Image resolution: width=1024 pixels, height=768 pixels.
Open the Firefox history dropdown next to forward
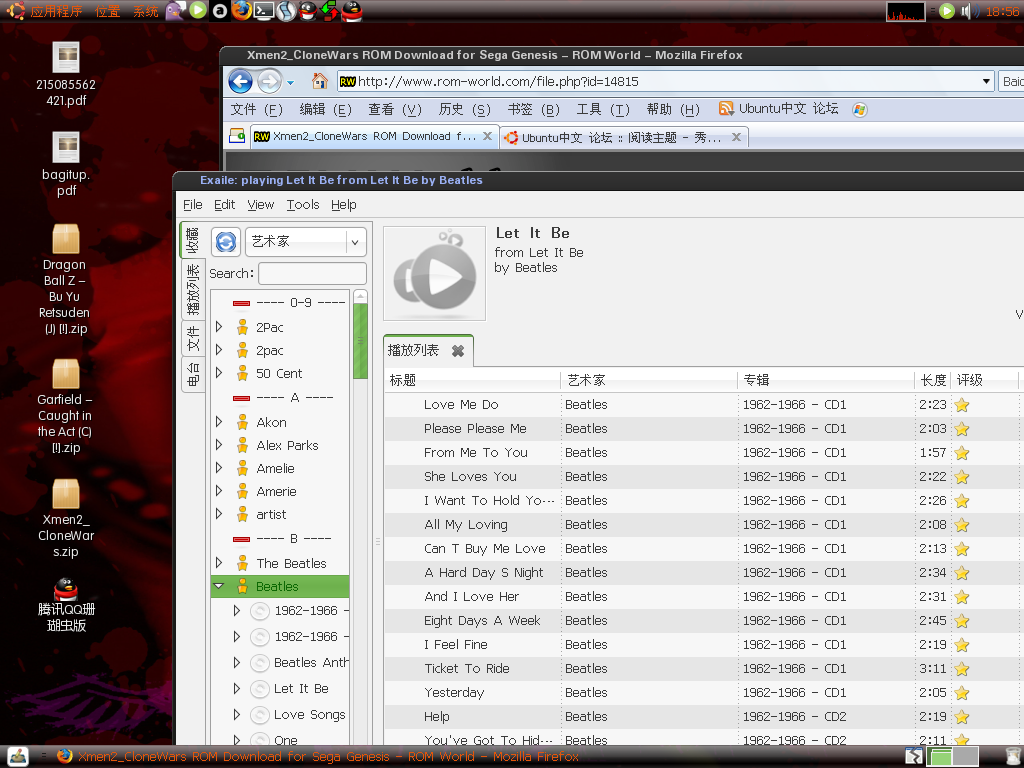pyautogui.click(x=291, y=83)
